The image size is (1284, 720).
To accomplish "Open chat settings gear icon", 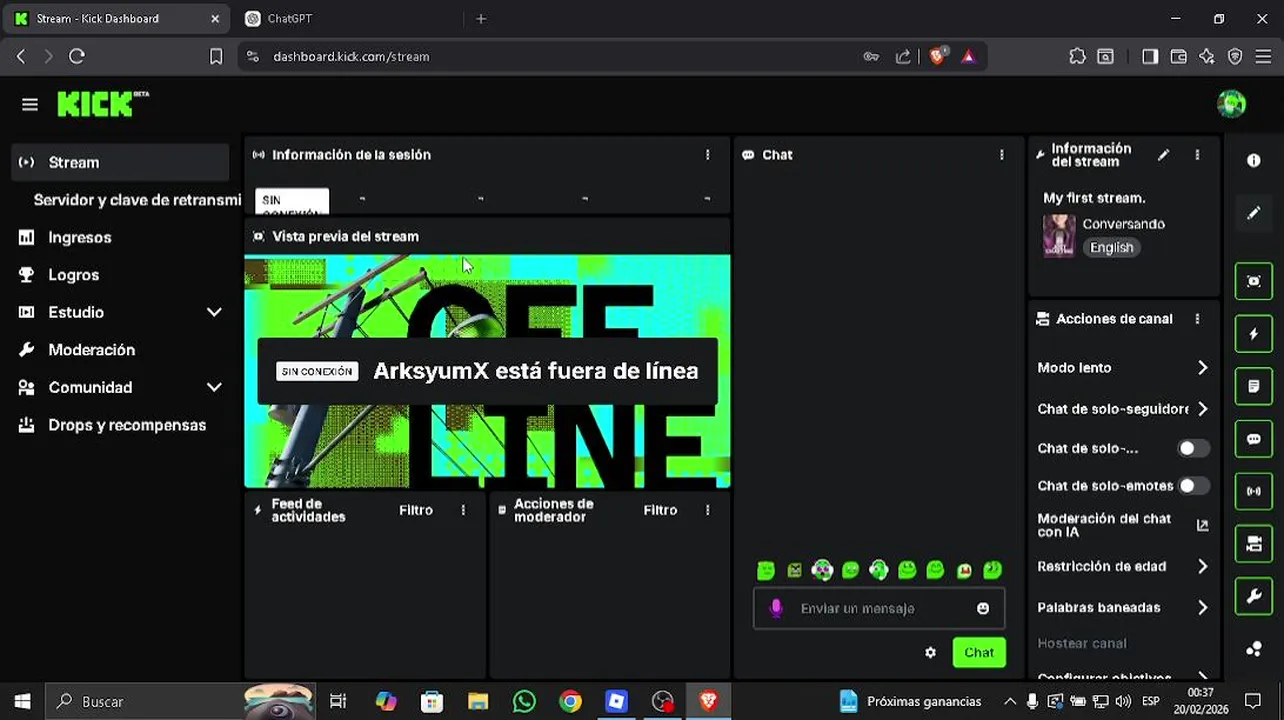I will pos(930,652).
